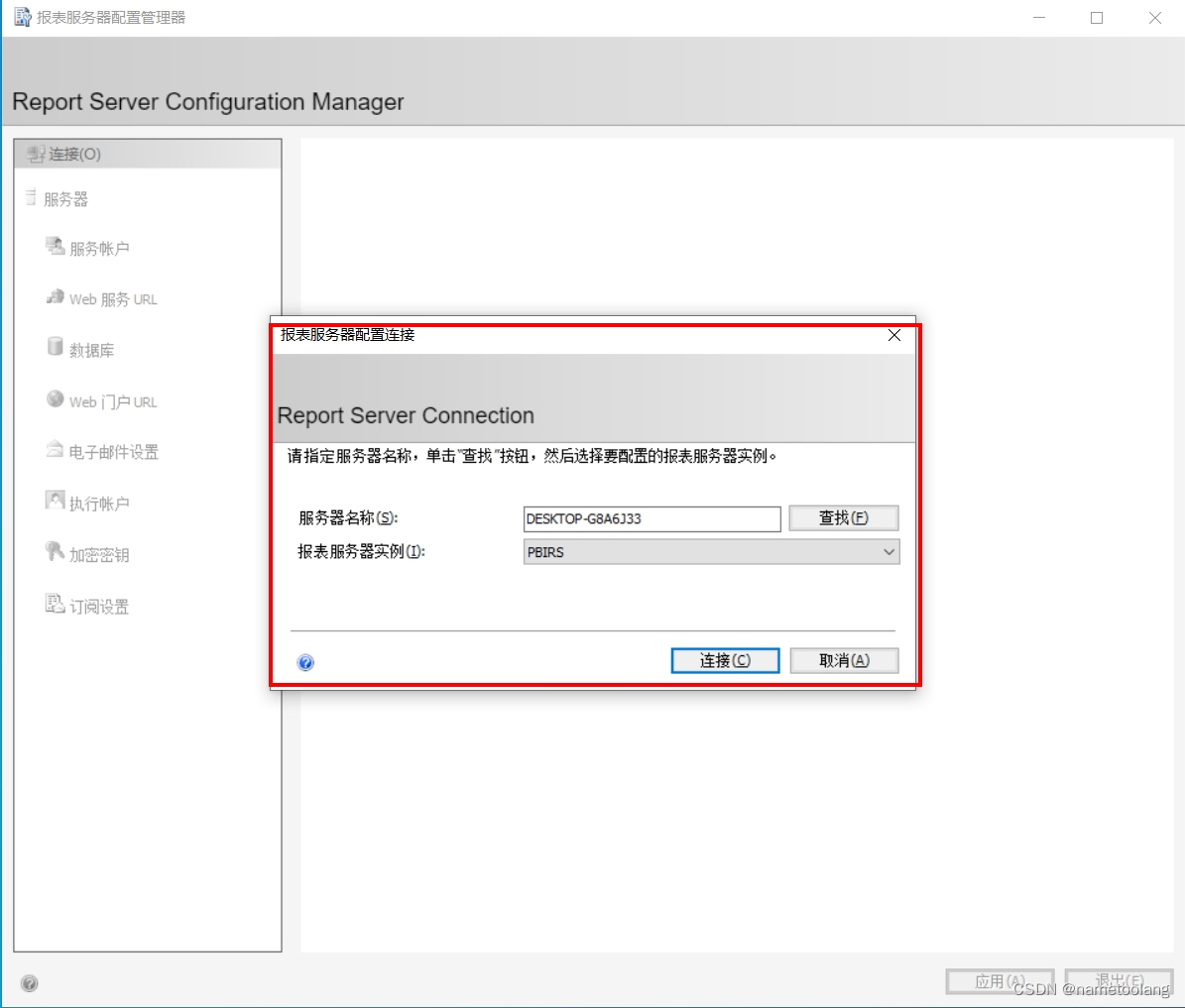Click the help icon inside the connection dialog
Image resolution: width=1185 pixels, height=1008 pixels.
(304, 662)
